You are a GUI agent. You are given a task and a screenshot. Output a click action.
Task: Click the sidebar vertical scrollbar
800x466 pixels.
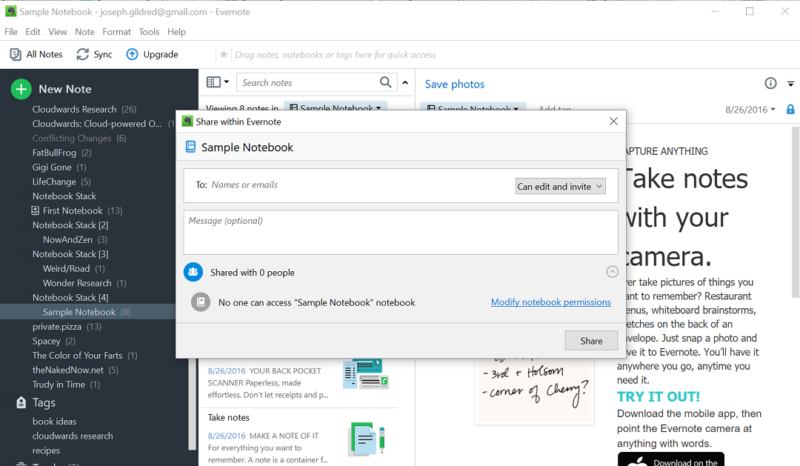tap(192, 406)
